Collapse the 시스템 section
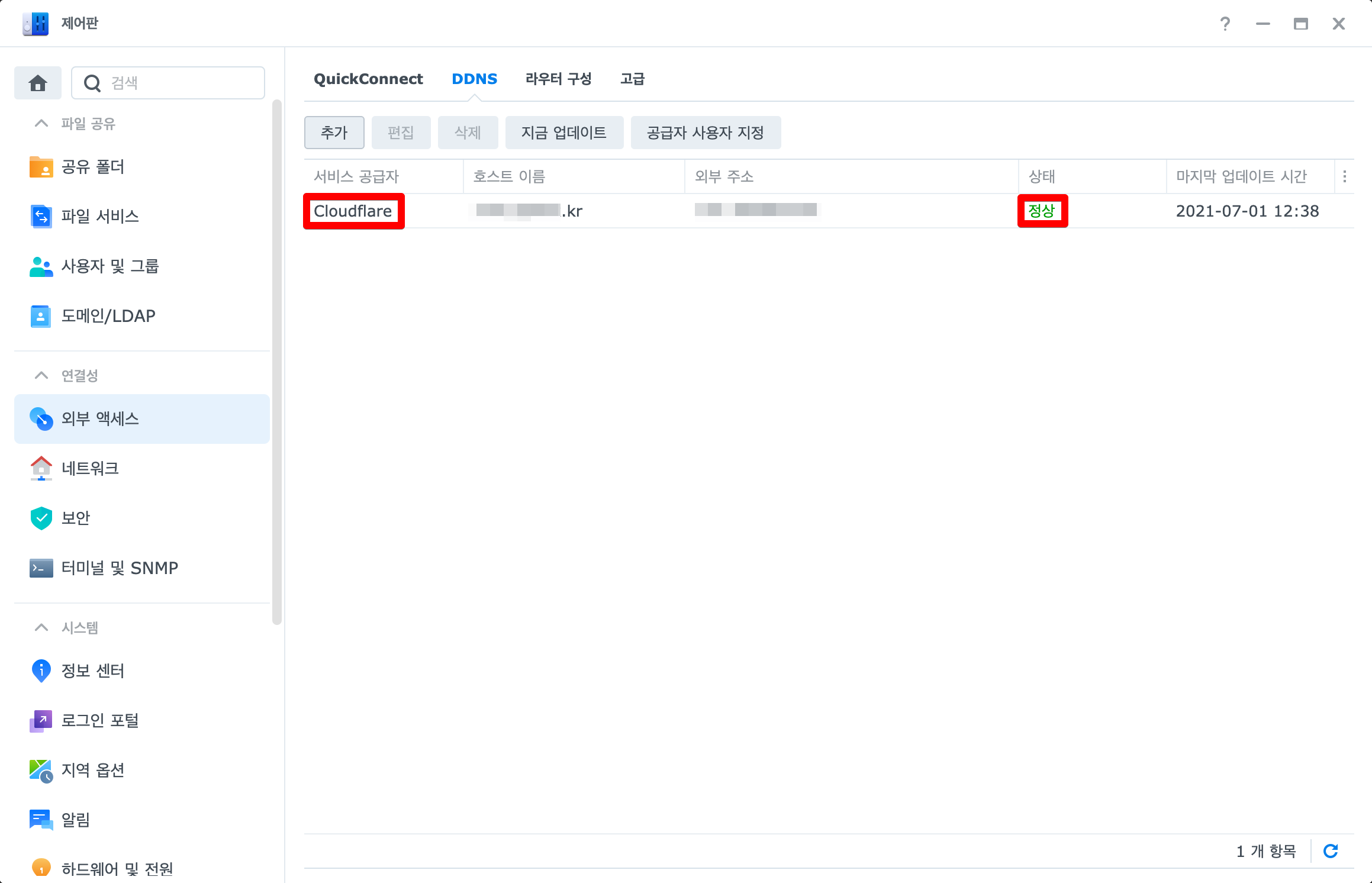The image size is (1372, 883). click(41, 628)
